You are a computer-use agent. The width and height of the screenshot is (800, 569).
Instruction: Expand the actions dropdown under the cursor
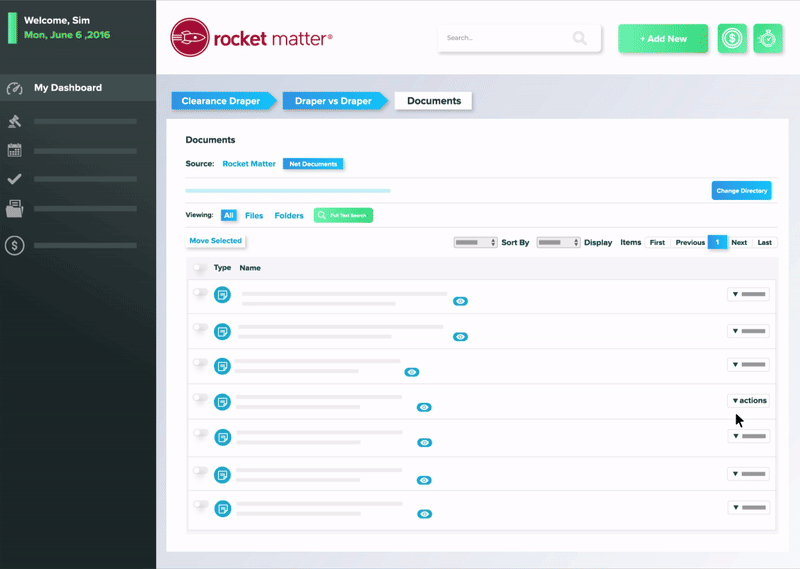(x=748, y=401)
